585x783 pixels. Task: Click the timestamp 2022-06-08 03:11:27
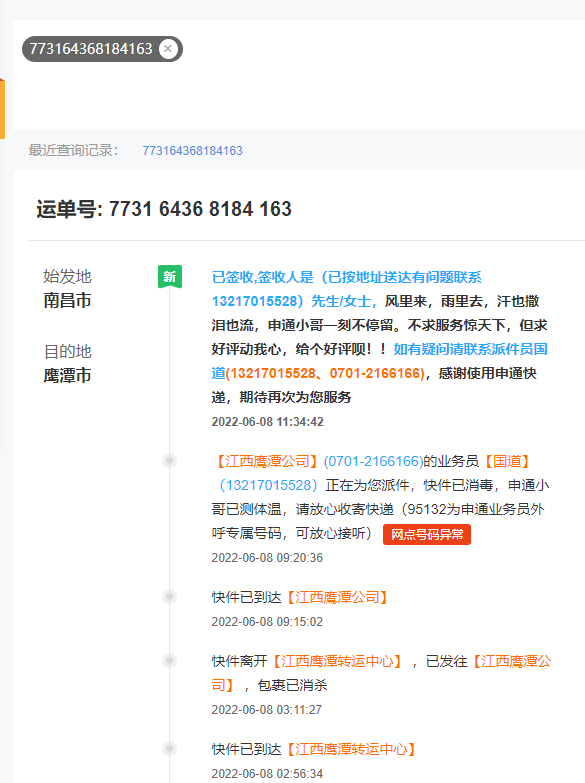click(267, 710)
